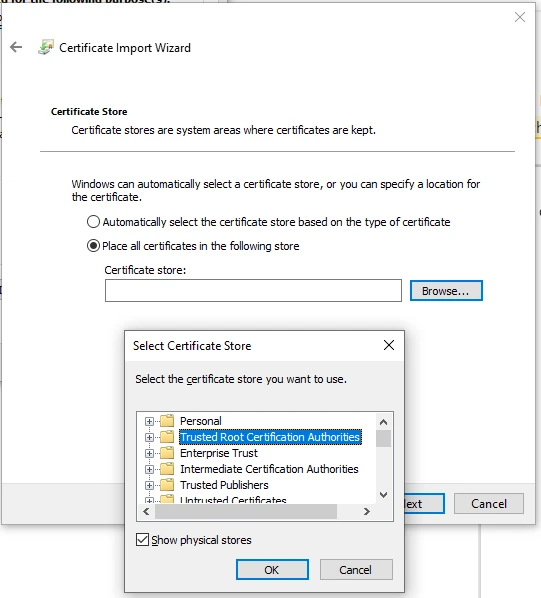Viewport: 541px width, 598px height.
Task: Click the Personal folder icon
Action: click(x=167, y=421)
